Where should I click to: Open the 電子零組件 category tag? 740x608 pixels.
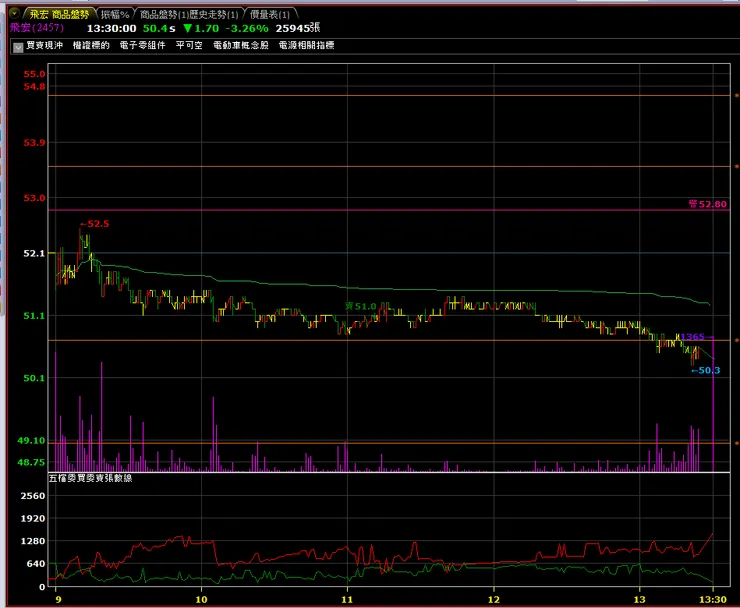point(143,45)
